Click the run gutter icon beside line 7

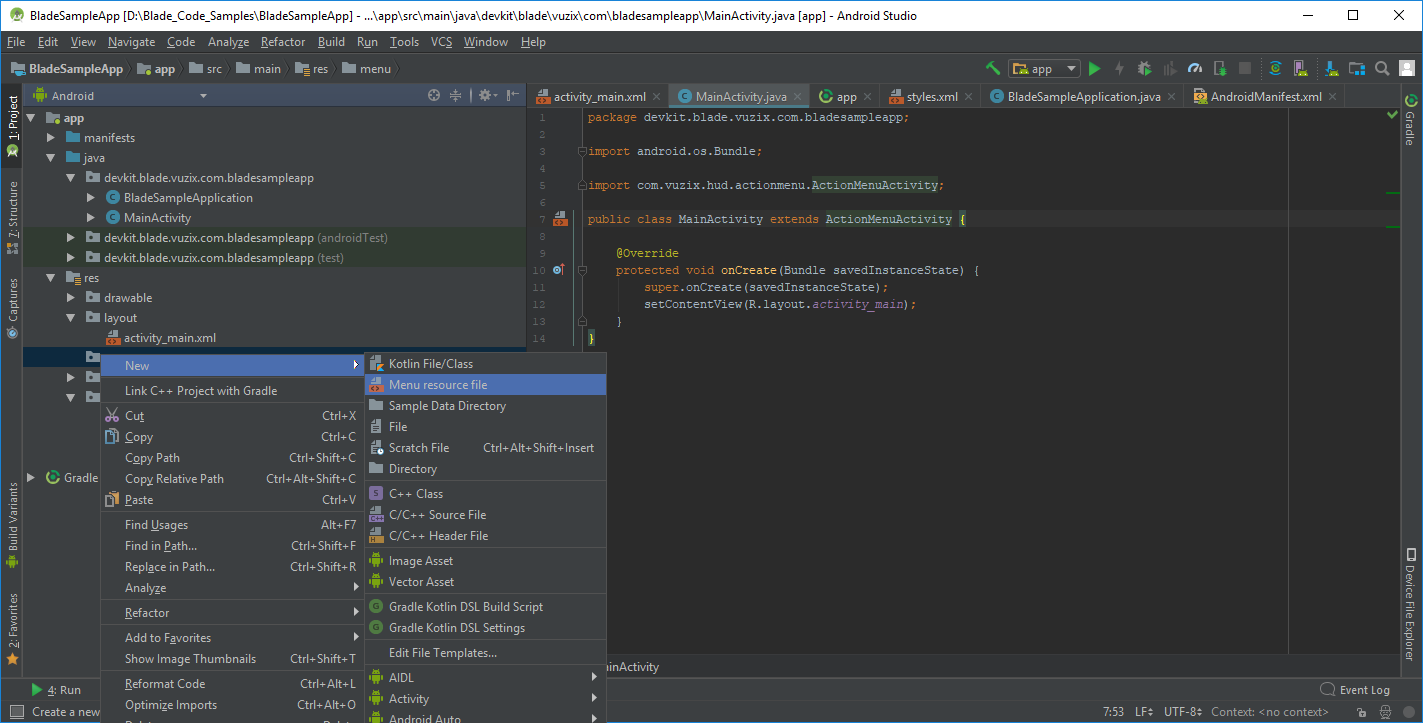click(559, 219)
